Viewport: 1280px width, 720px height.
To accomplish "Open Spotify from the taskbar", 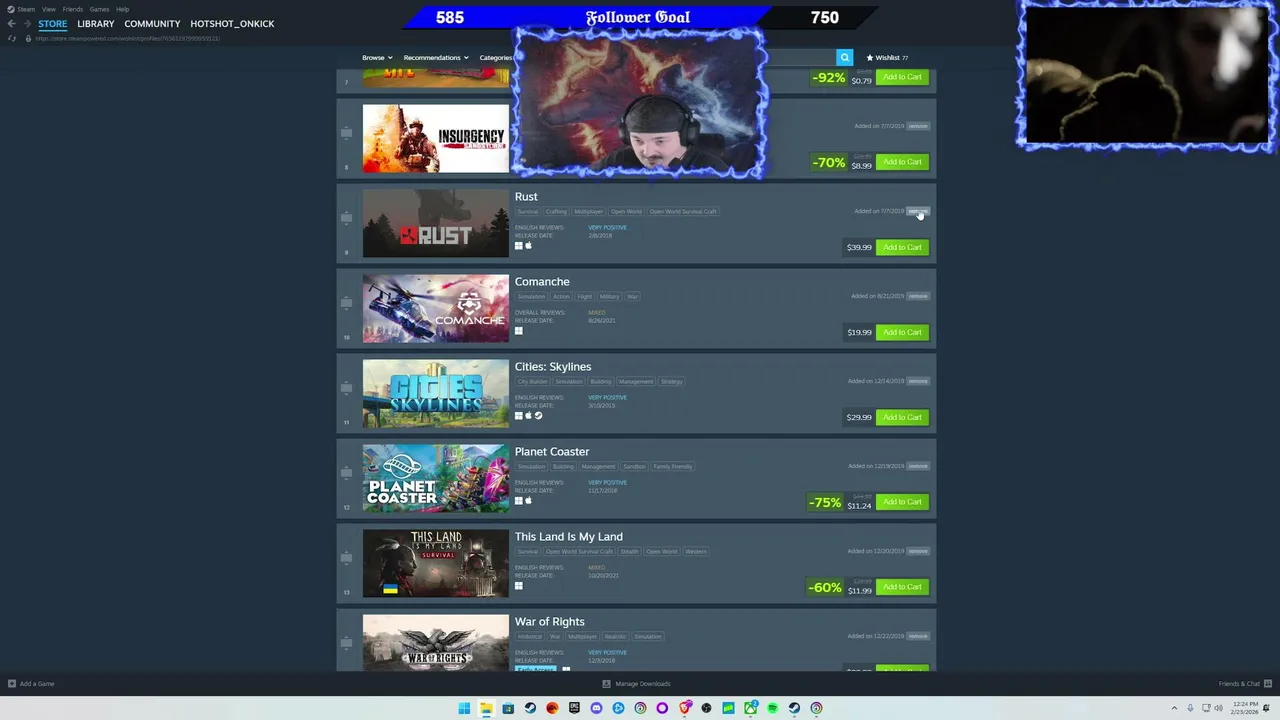I will (x=772, y=708).
